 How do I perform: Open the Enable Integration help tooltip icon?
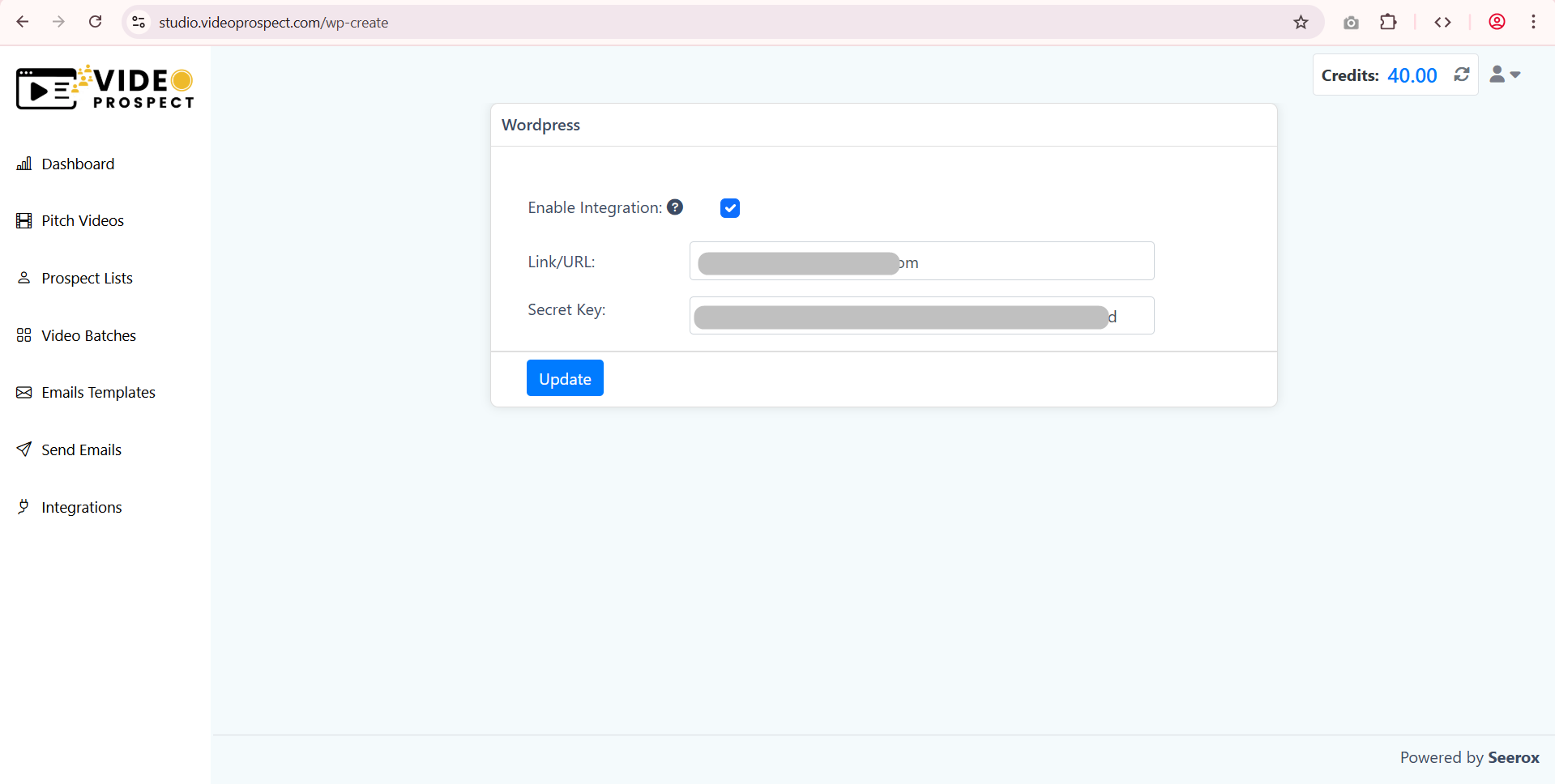[x=675, y=207]
